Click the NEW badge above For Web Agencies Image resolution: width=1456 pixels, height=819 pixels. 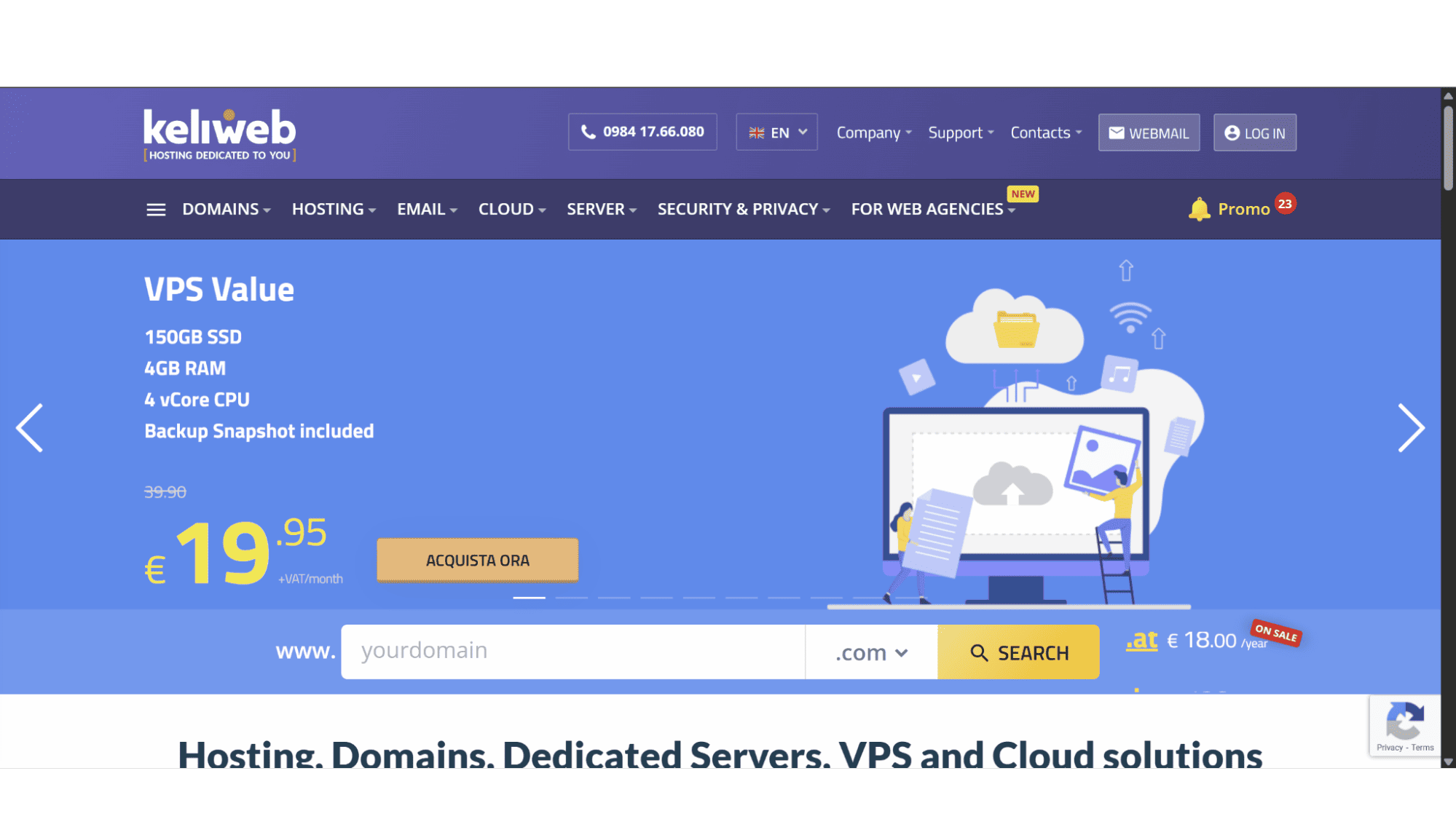(1023, 194)
